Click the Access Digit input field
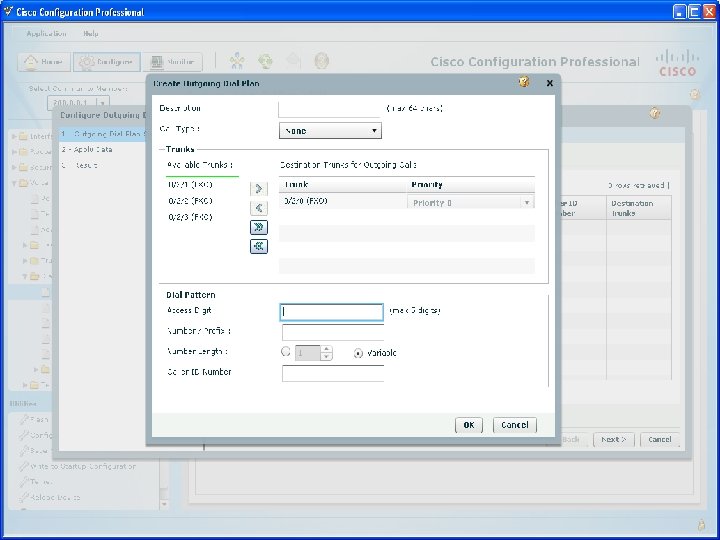Viewport: 720px width, 540px height. click(332, 312)
